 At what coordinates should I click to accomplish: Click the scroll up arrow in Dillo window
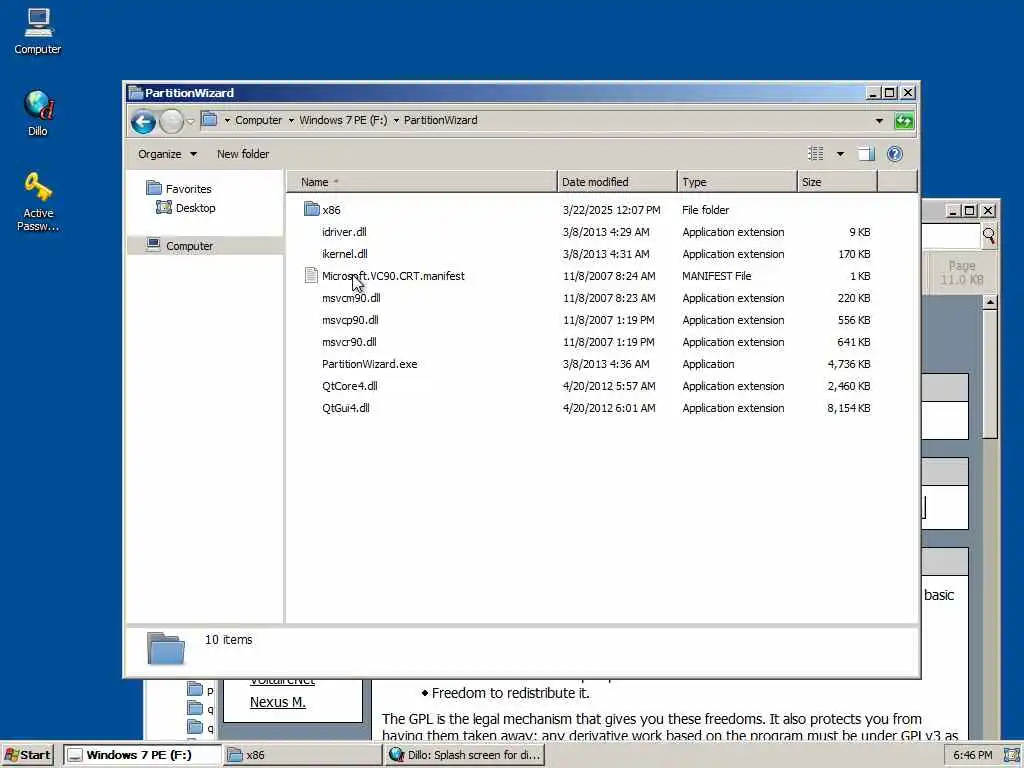(x=990, y=302)
